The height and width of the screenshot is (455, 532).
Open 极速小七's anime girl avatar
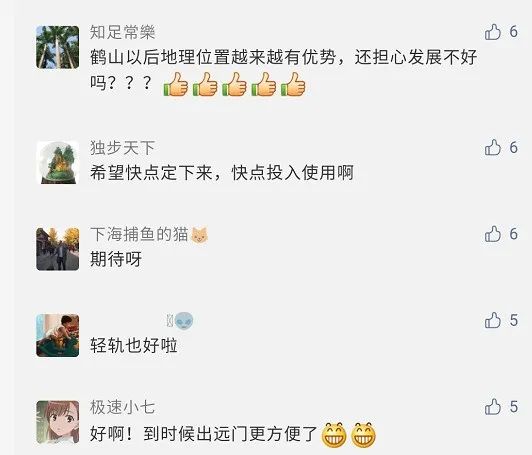tap(58, 422)
